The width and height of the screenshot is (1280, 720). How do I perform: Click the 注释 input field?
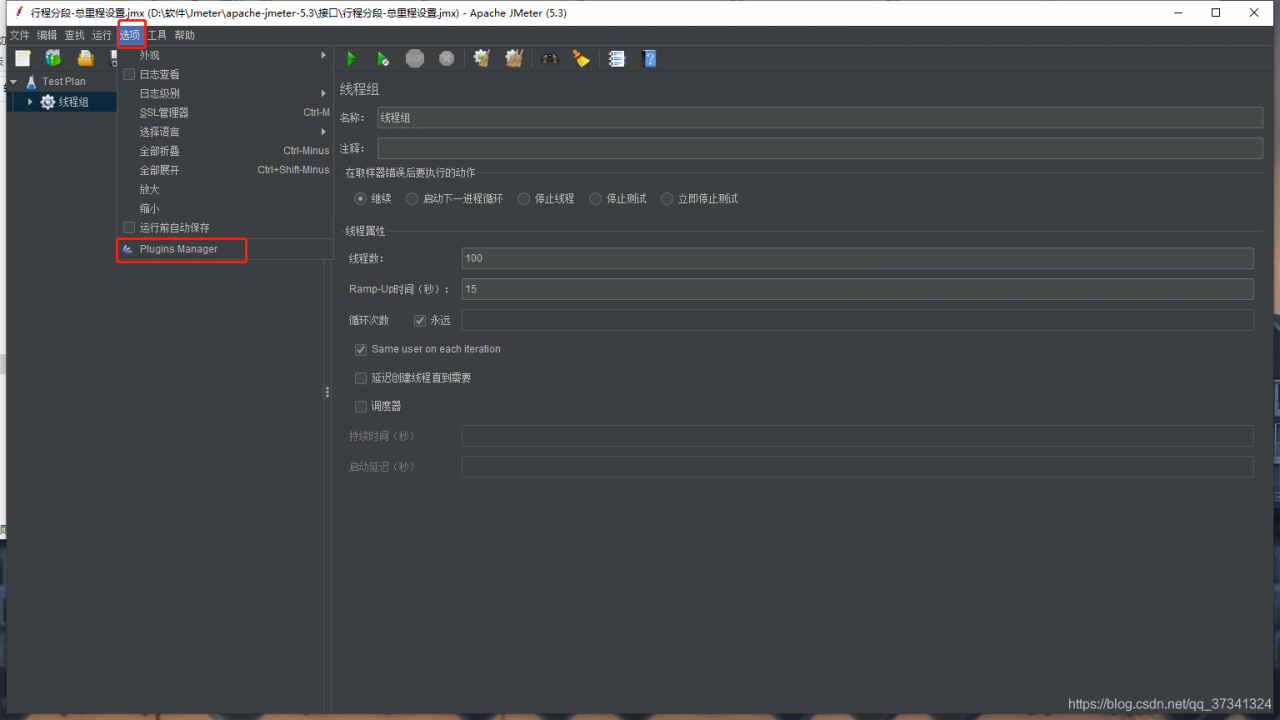pos(820,148)
